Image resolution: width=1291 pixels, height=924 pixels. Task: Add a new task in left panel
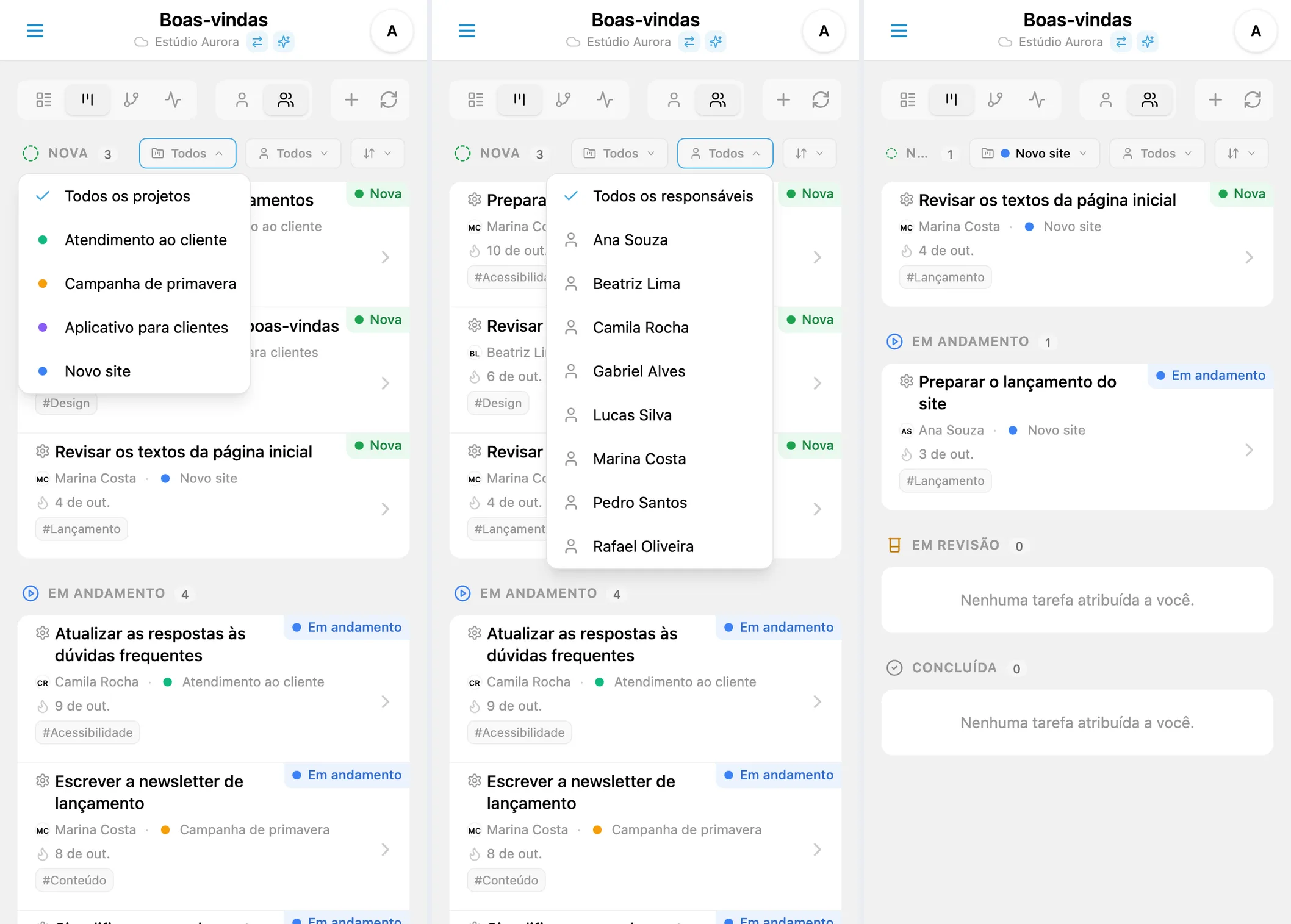click(351, 99)
